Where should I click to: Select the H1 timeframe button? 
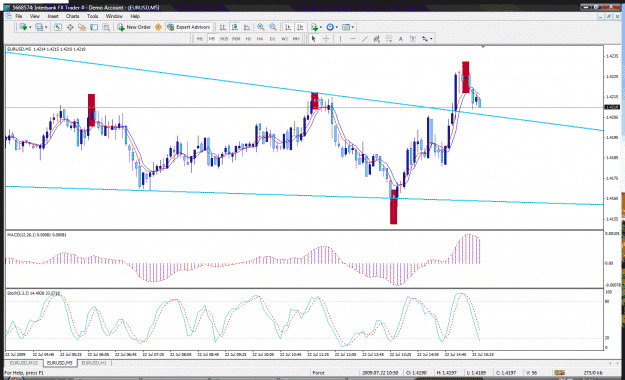pyautogui.click(x=248, y=39)
